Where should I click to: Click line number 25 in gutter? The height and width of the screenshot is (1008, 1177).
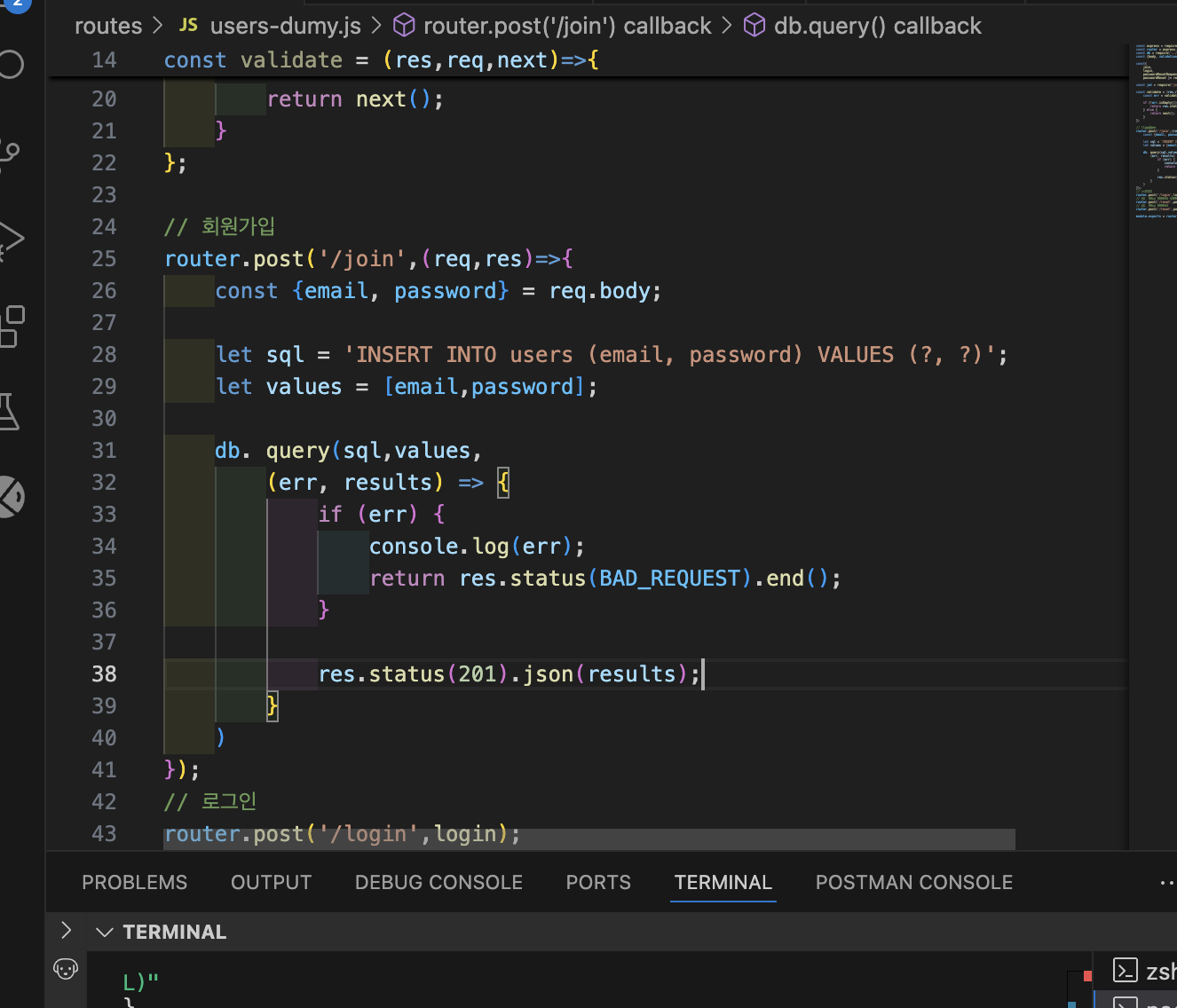click(104, 259)
